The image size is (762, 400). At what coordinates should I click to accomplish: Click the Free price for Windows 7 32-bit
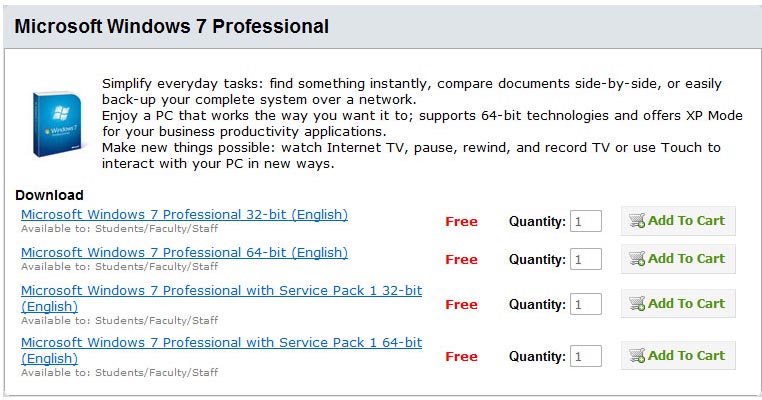pyautogui.click(x=461, y=222)
